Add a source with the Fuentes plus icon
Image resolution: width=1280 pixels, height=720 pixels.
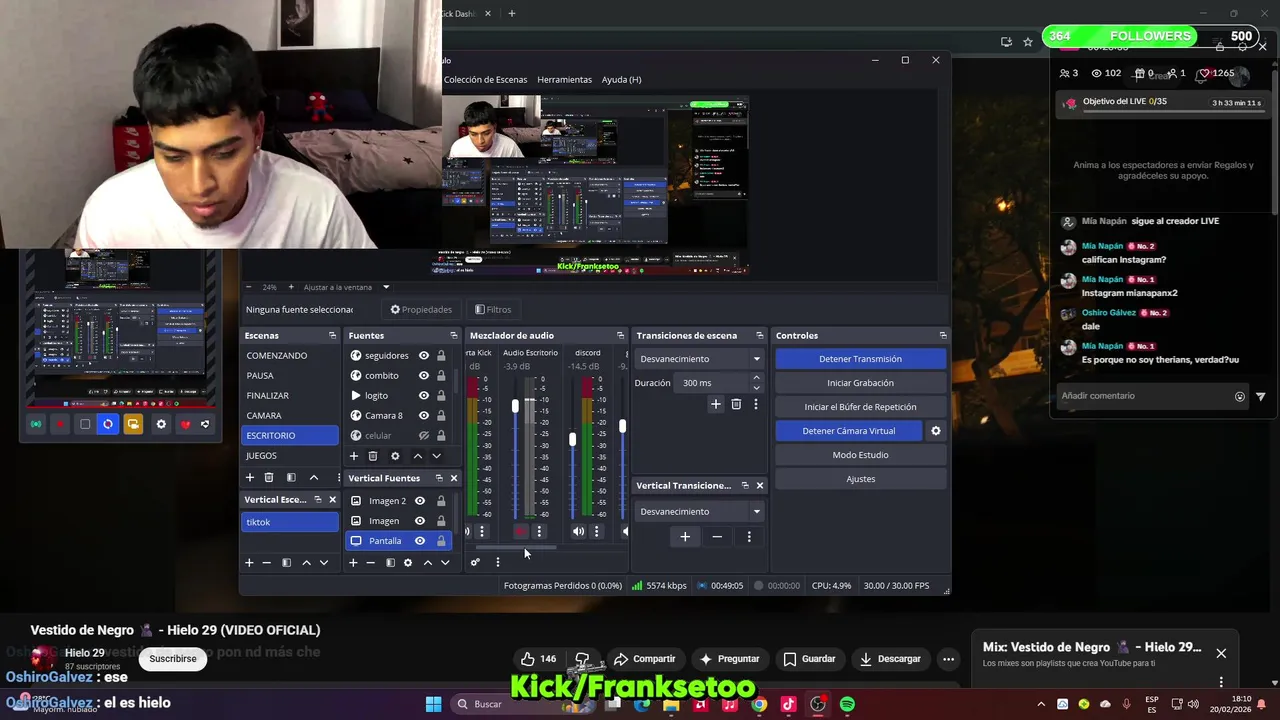click(353, 456)
